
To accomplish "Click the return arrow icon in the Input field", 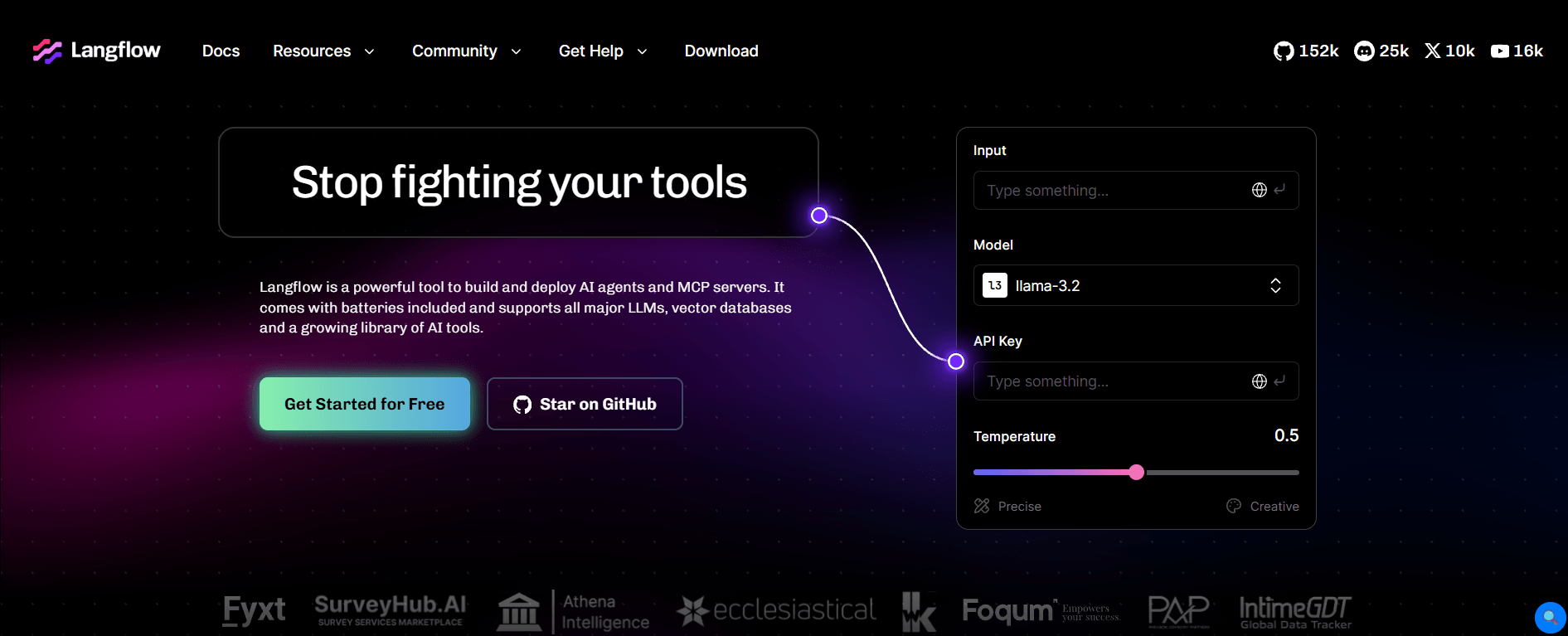I will (x=1279, y=190).
